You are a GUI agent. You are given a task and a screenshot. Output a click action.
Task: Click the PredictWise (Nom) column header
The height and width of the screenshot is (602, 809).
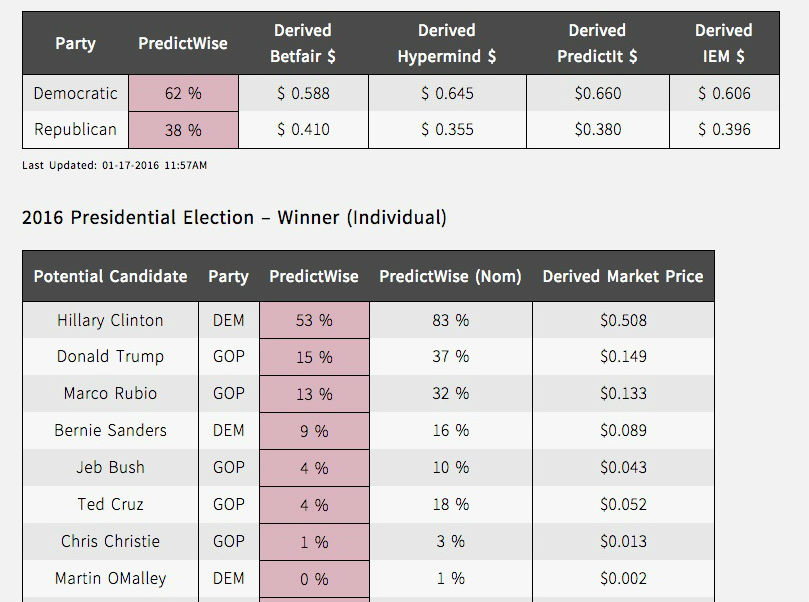point(450,276)
